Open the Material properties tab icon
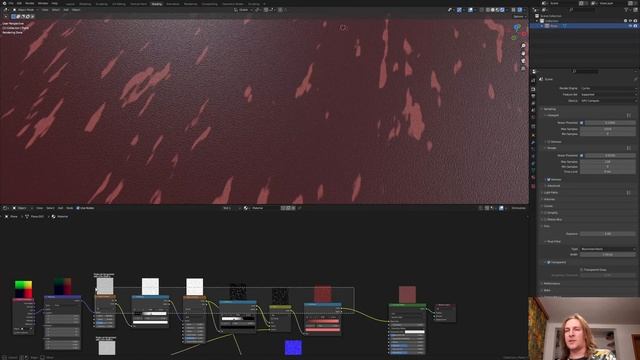640x360 pixels. point(533,178)
